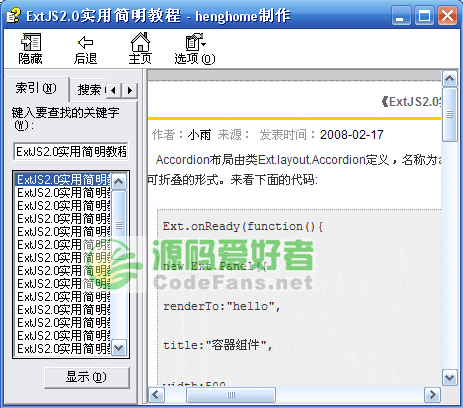
Task: Click content pane scroll-up arrow
Action: pos(449,79)
